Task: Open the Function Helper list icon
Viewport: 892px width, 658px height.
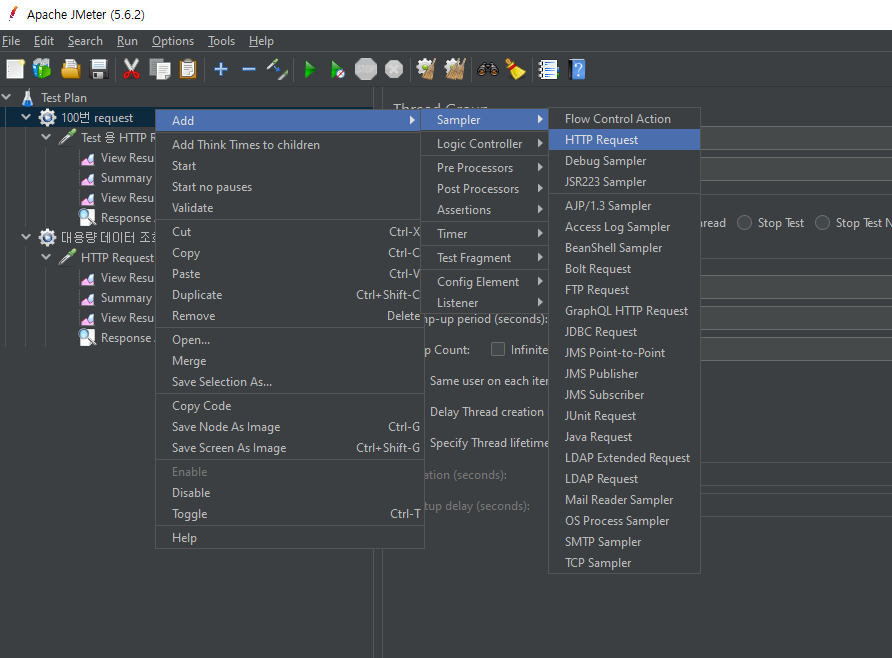Action: pos(548,69)
